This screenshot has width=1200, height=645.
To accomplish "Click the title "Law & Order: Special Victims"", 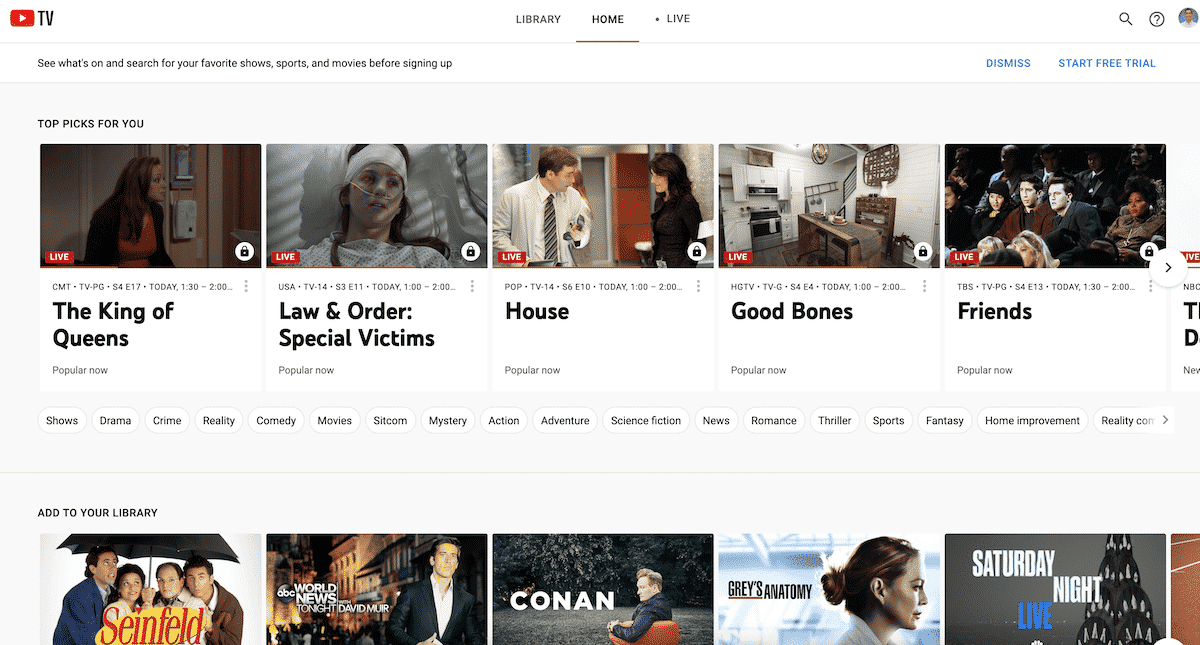I will (357, 325).
